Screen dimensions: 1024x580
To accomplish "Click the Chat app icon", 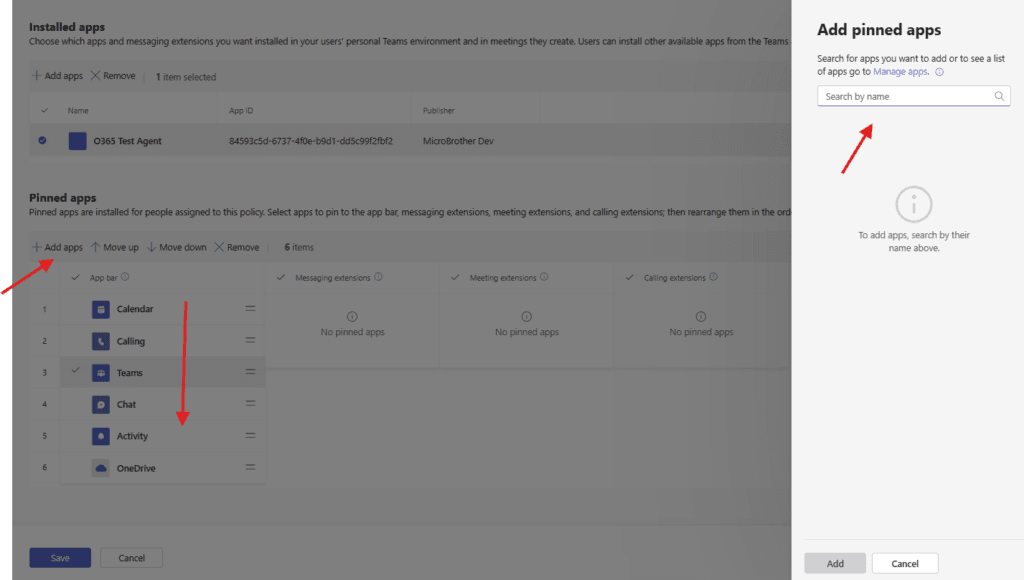I will click(100, 405).
